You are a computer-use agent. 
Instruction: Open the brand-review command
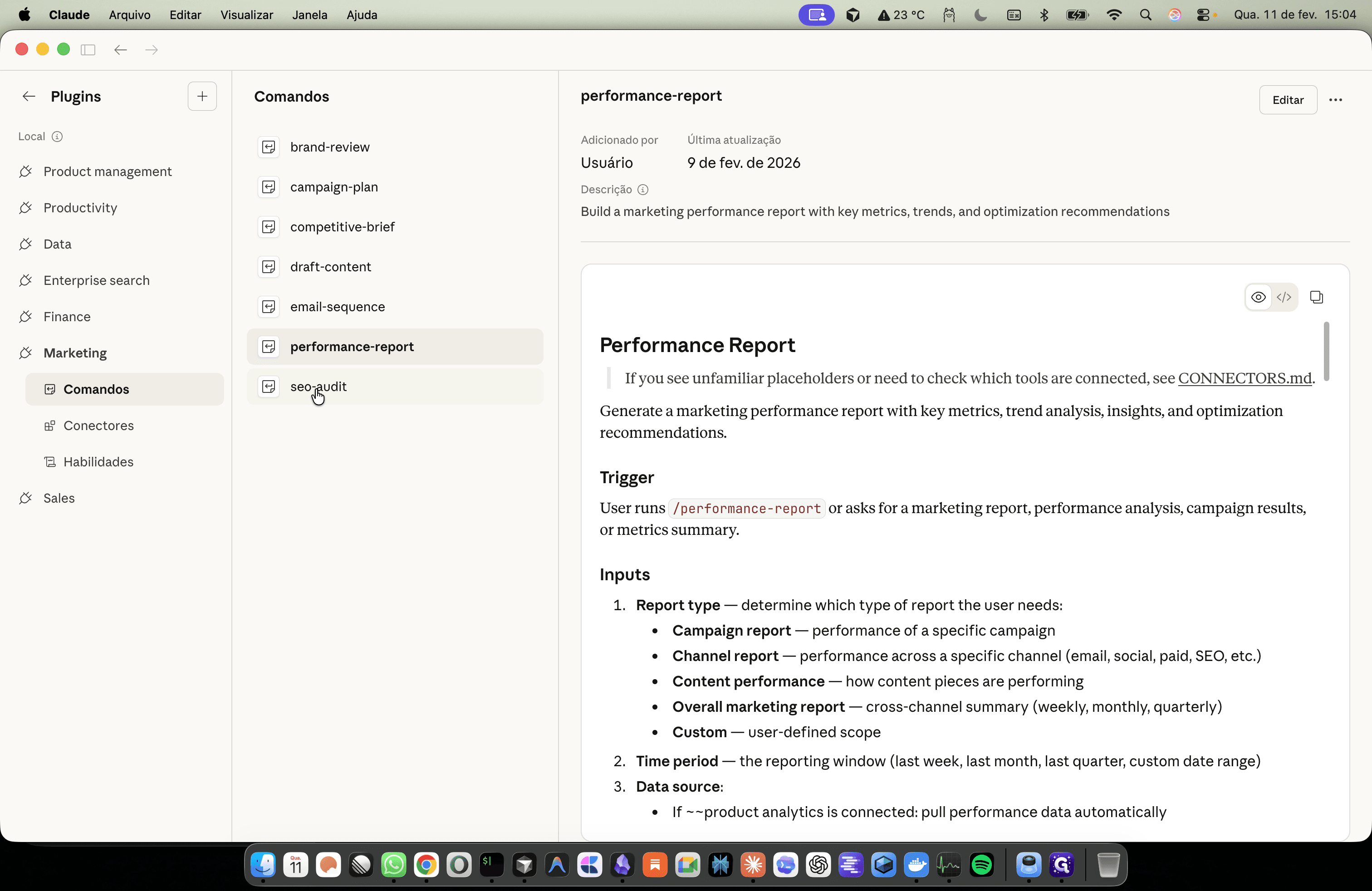(x=395, y=147)
